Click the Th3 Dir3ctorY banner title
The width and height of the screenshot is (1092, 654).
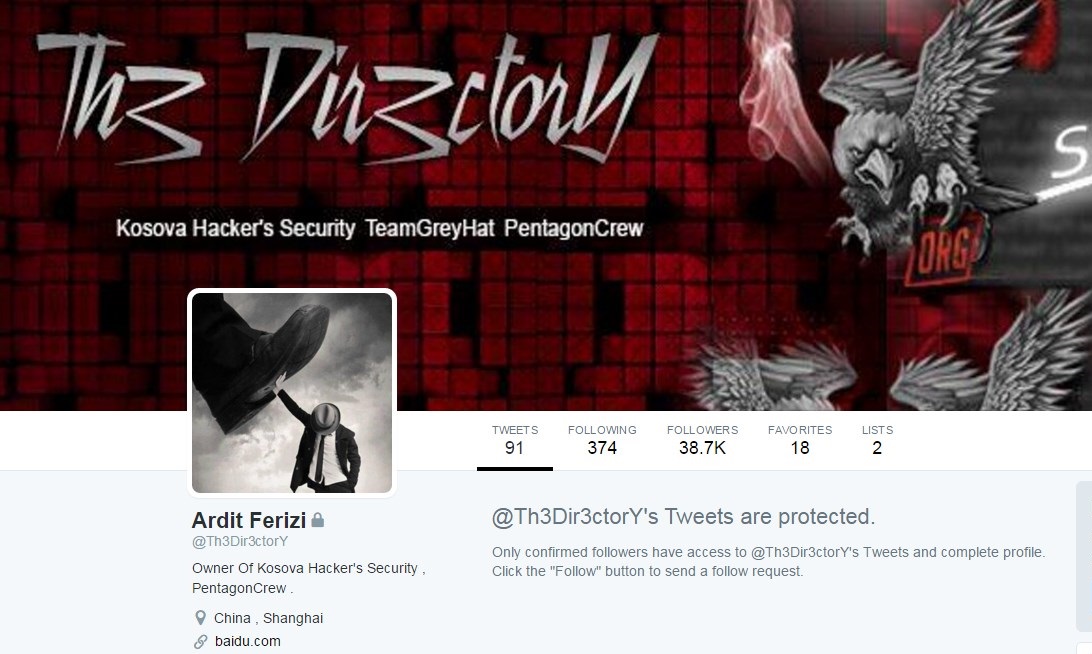[346, 98]
